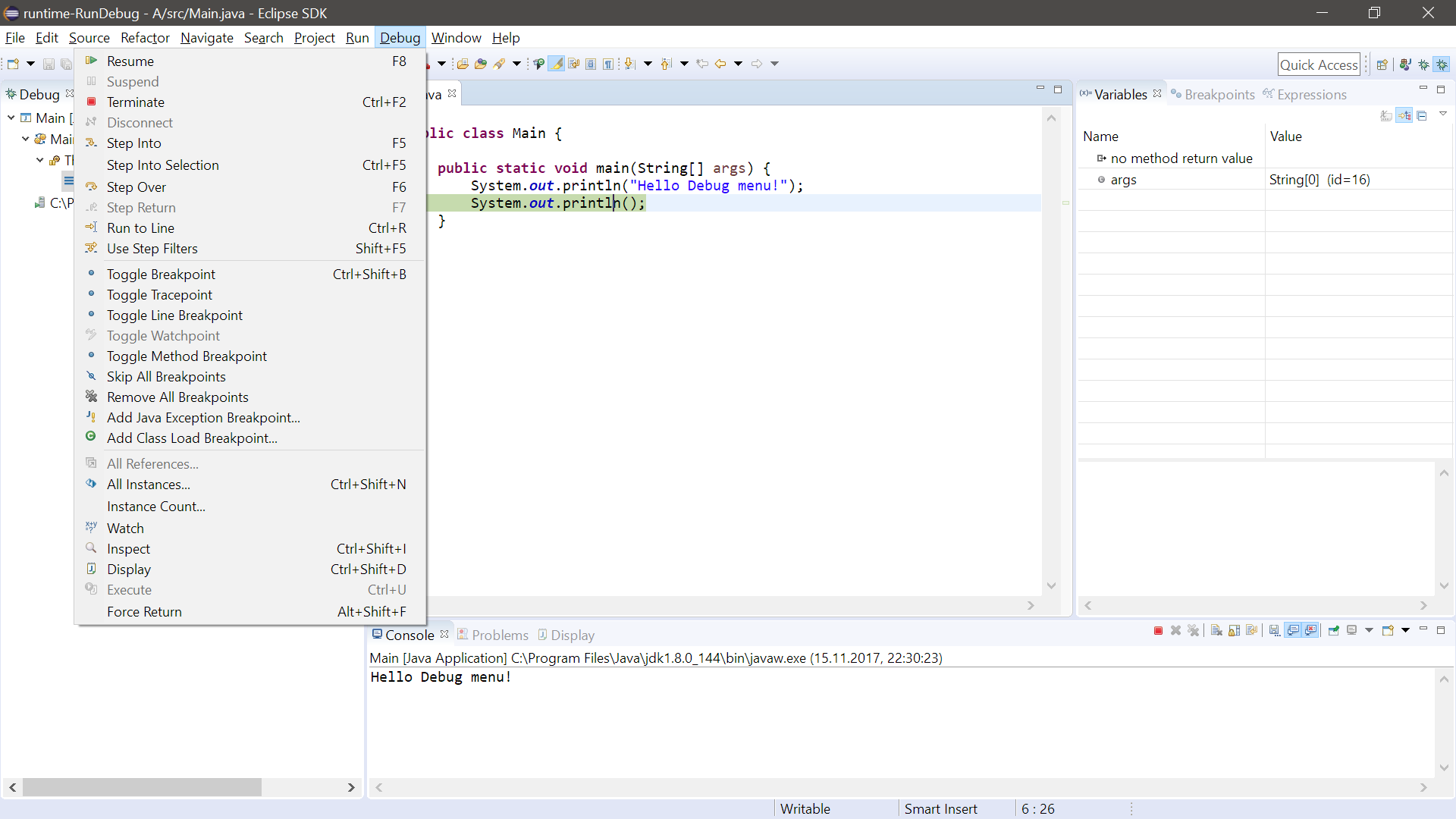Click Collapse All icon in Variables view

click(x=1422, y=116)
